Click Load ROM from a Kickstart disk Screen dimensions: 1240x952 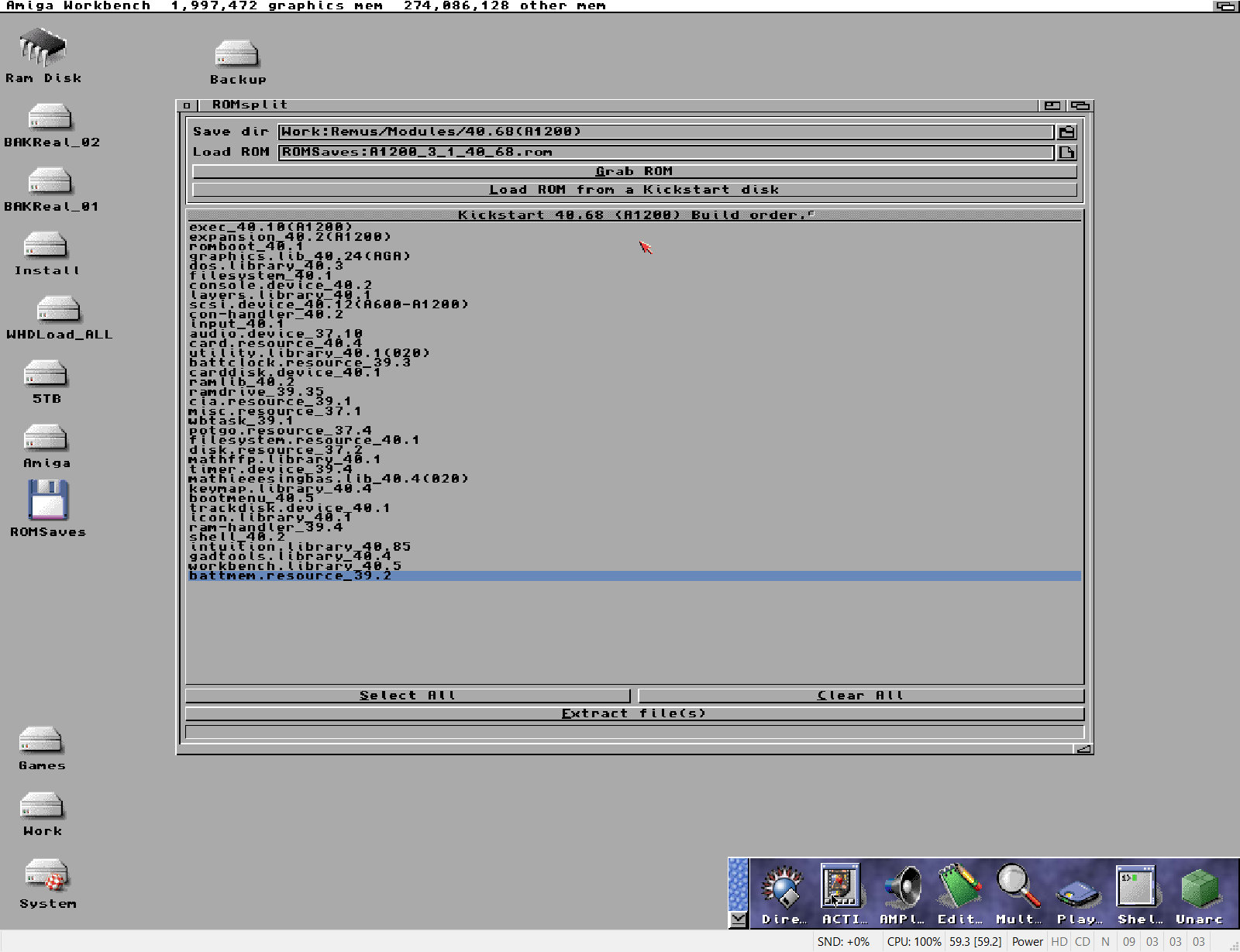634,190
